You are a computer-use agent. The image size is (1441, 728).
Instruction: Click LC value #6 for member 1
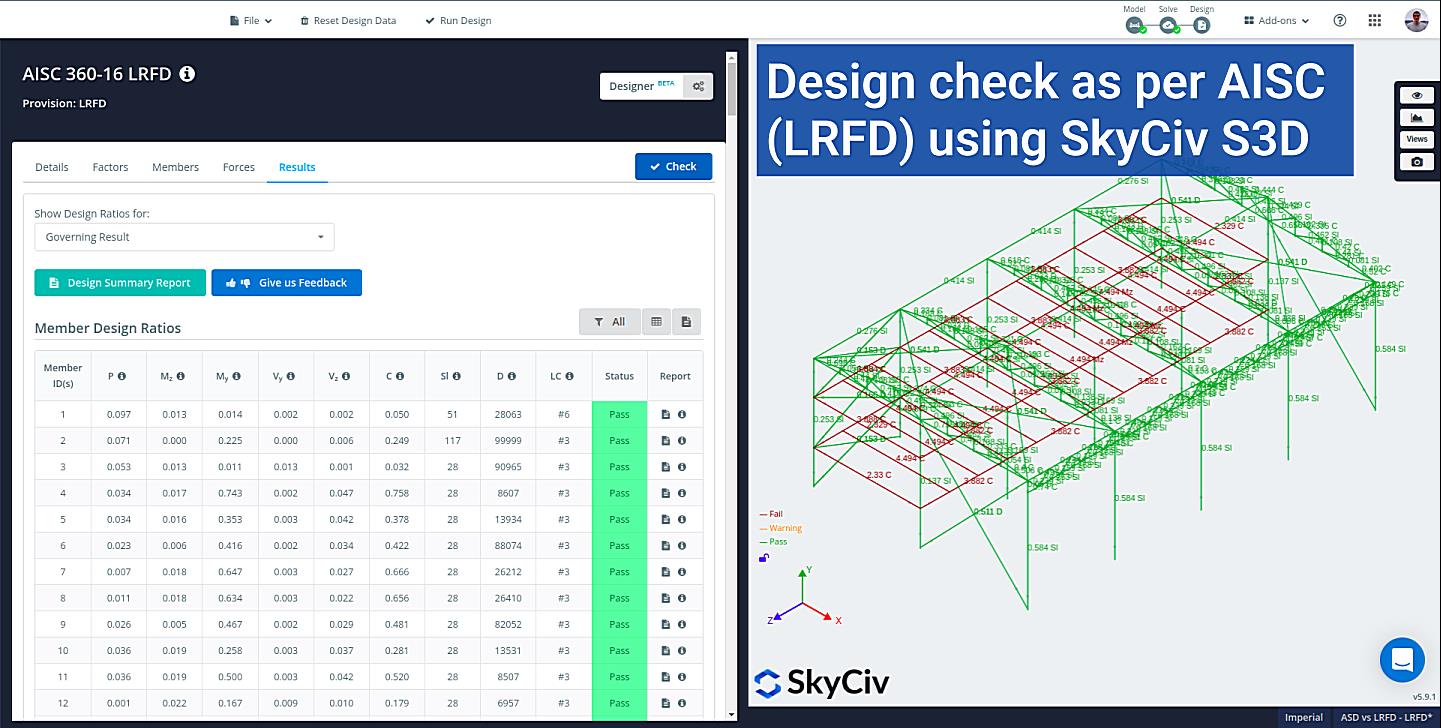tap(564, 414)
